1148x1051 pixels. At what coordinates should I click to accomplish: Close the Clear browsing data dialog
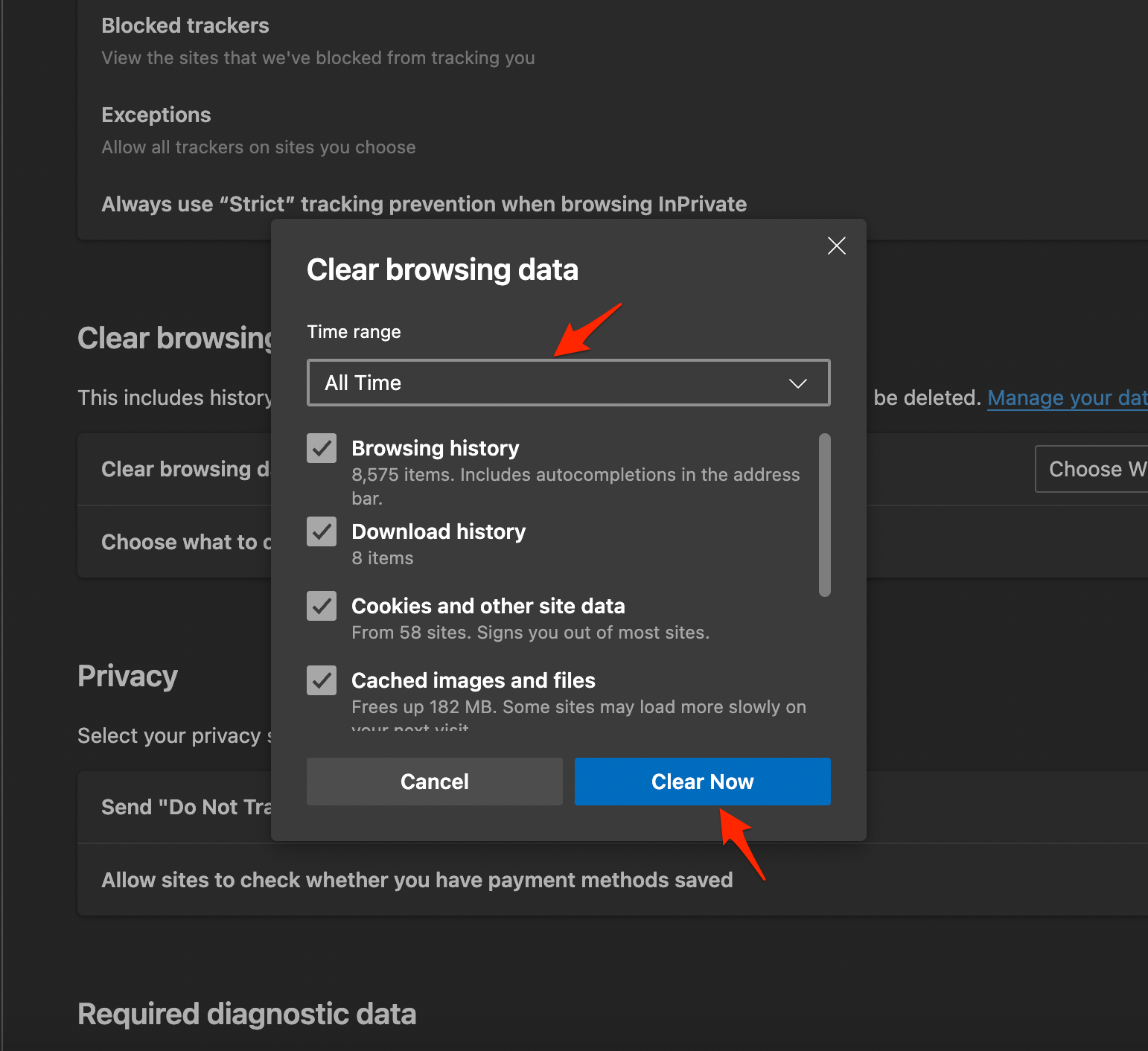pos(836,246)
